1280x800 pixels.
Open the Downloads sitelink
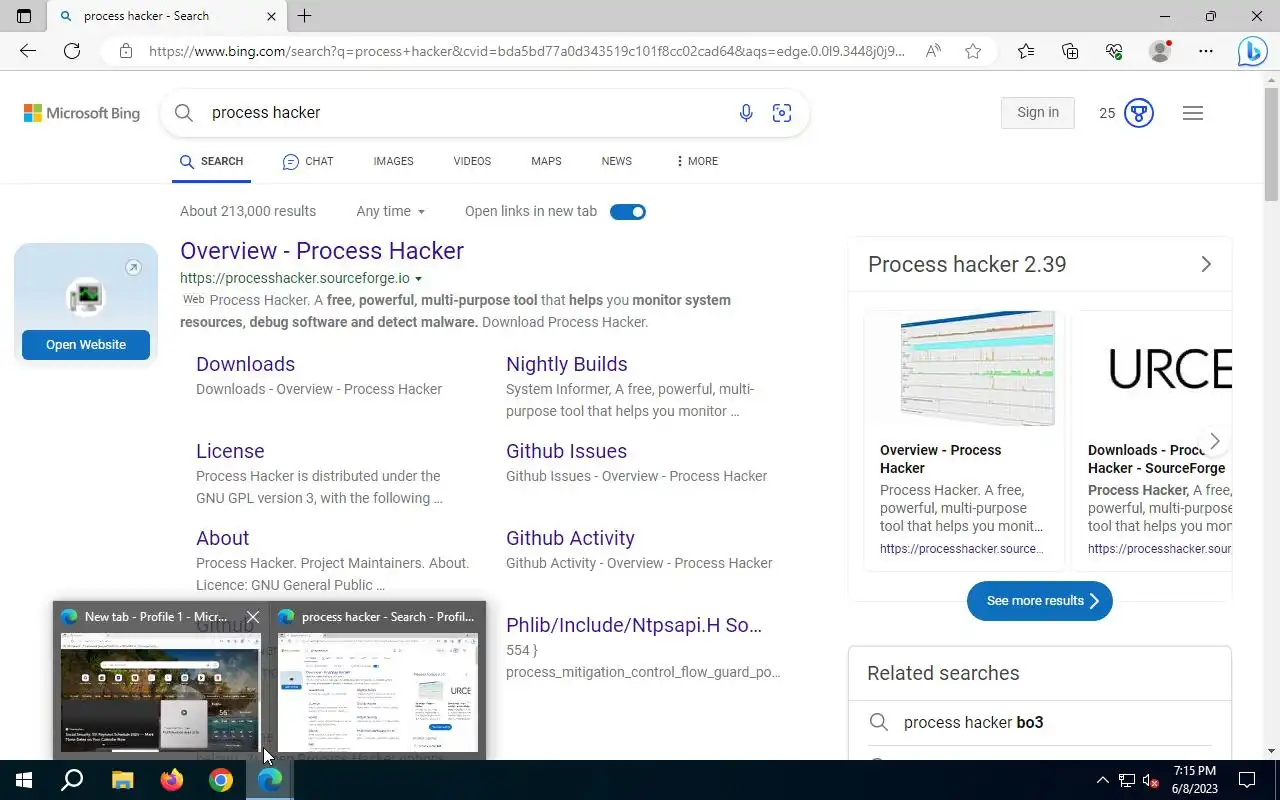pyautogui.click(x=245, y=364)
